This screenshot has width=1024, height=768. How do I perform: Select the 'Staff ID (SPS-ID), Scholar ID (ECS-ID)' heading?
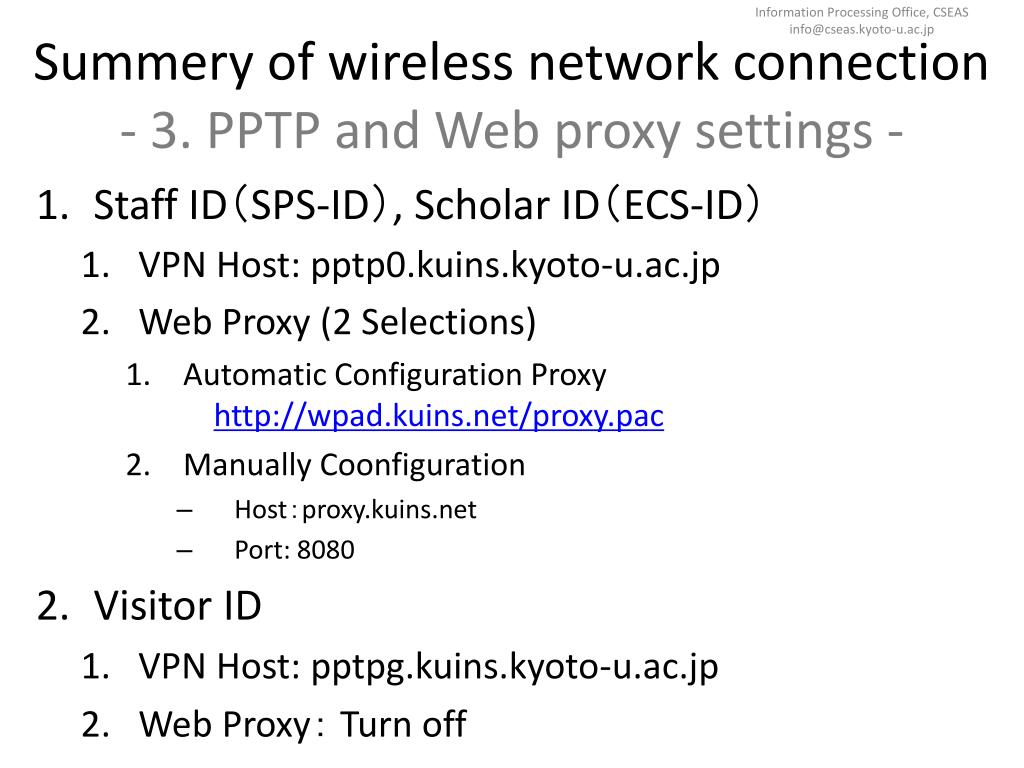(x=427, y=204)
